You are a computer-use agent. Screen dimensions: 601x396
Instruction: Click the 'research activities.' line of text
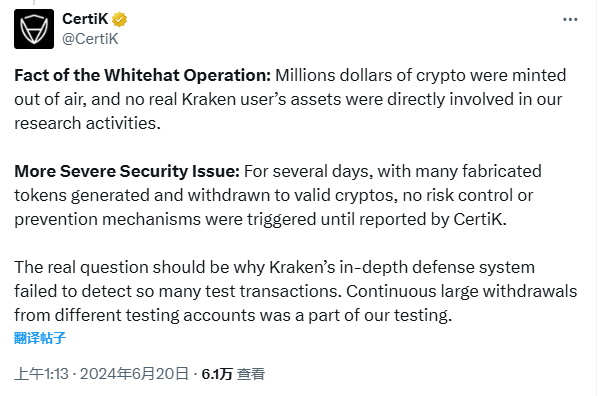87,123
